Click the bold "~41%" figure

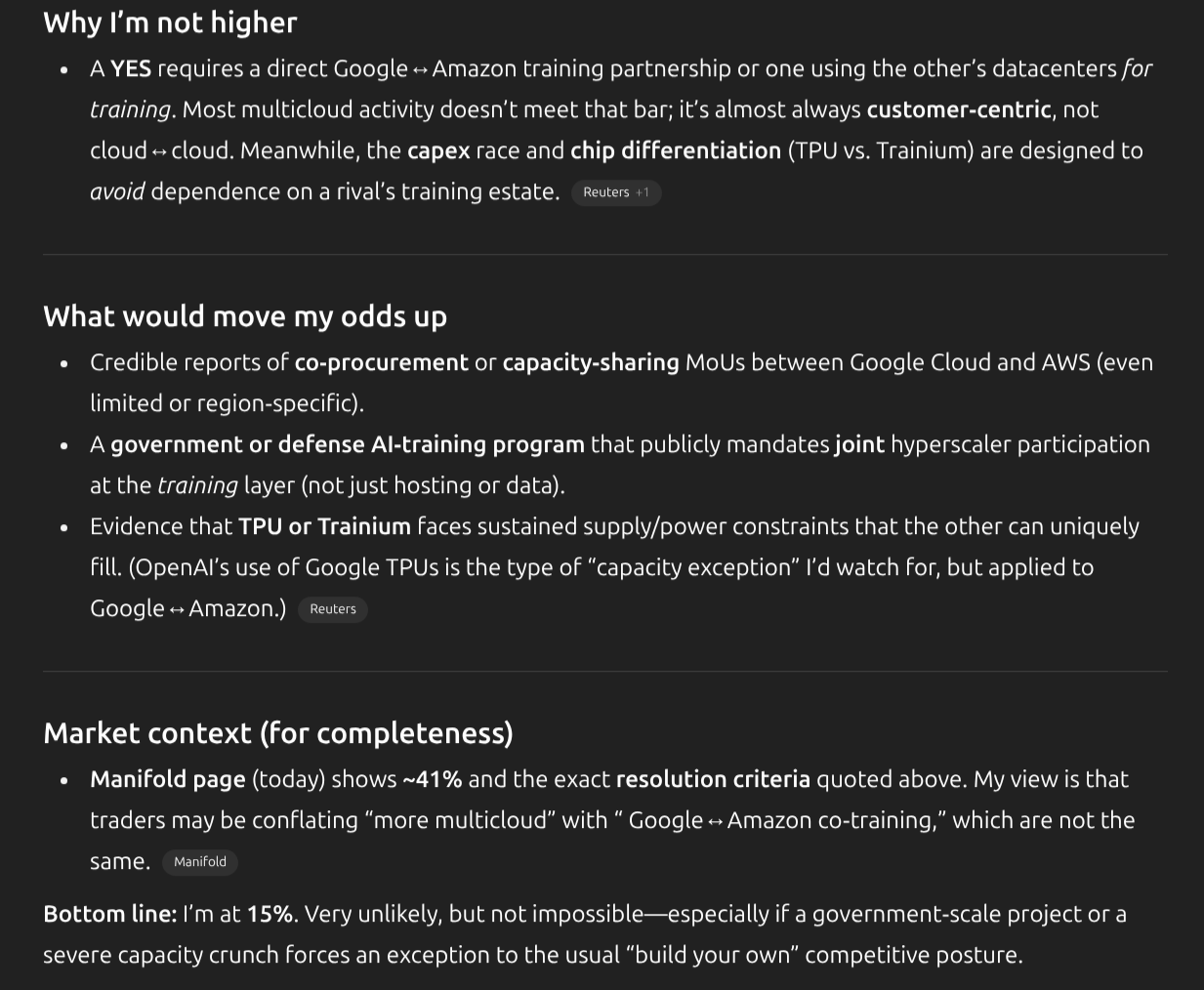tap(433, 779)
